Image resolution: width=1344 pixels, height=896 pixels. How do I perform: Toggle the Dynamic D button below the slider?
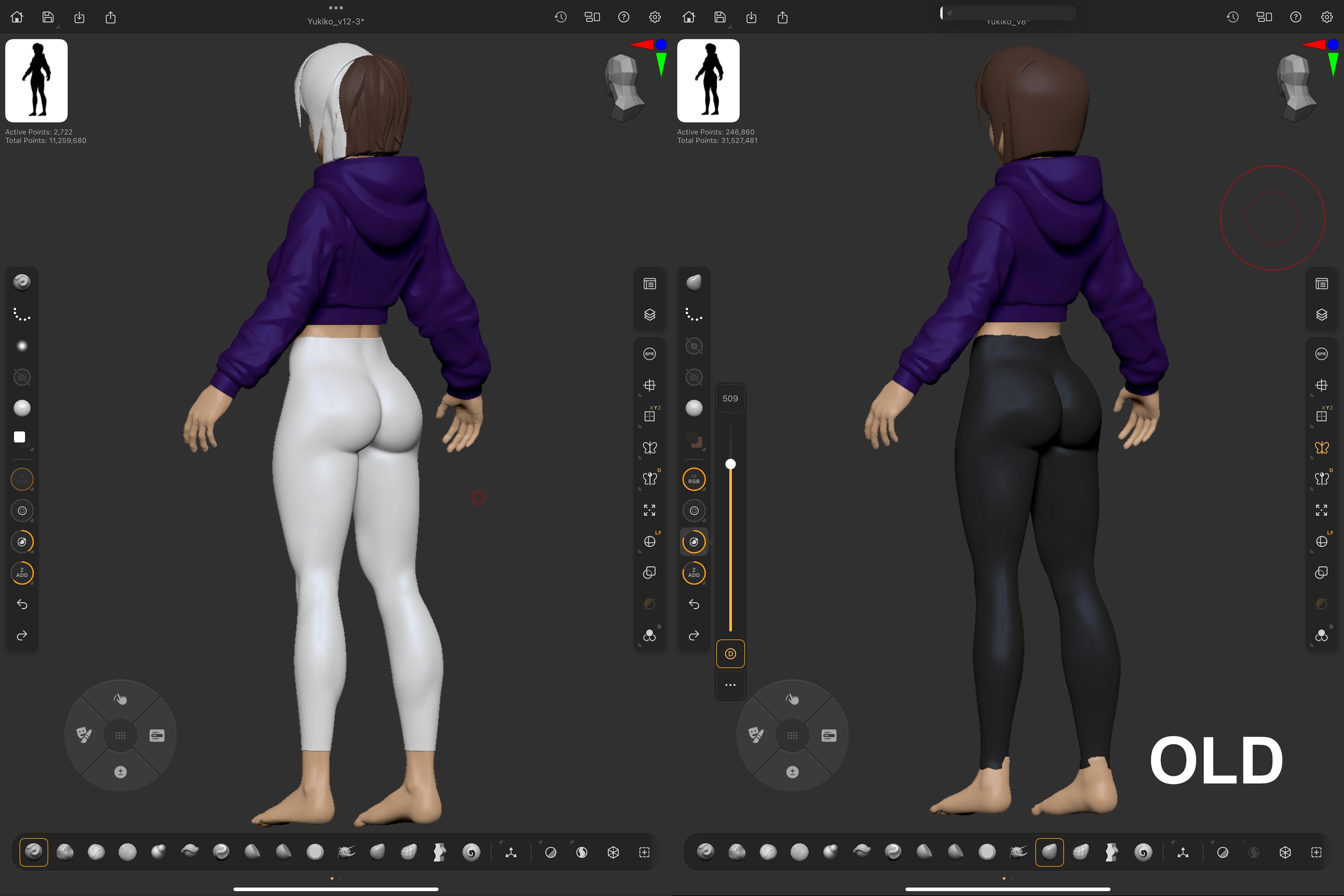coord(730,654)
